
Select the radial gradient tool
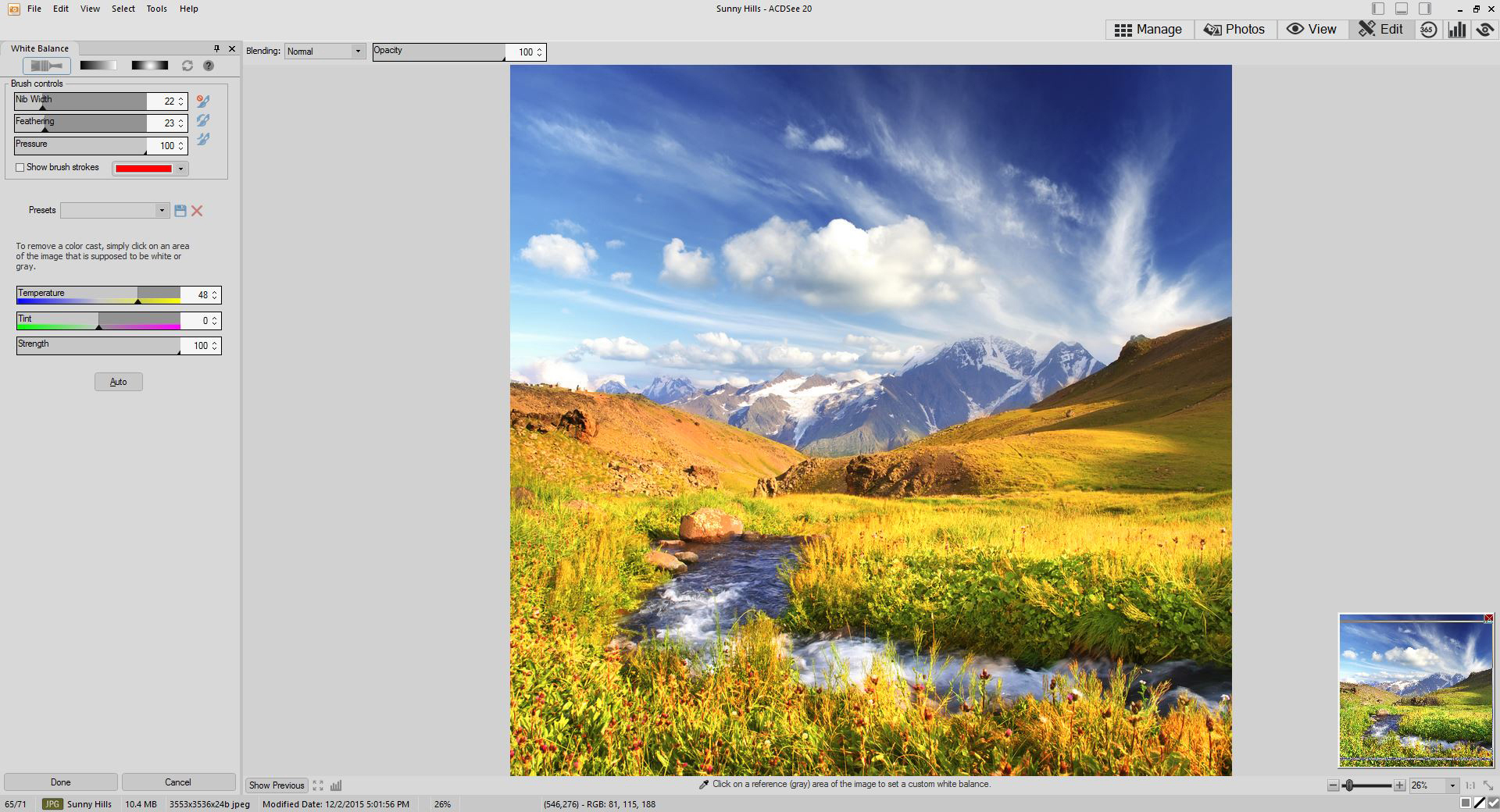pos(149,66)
